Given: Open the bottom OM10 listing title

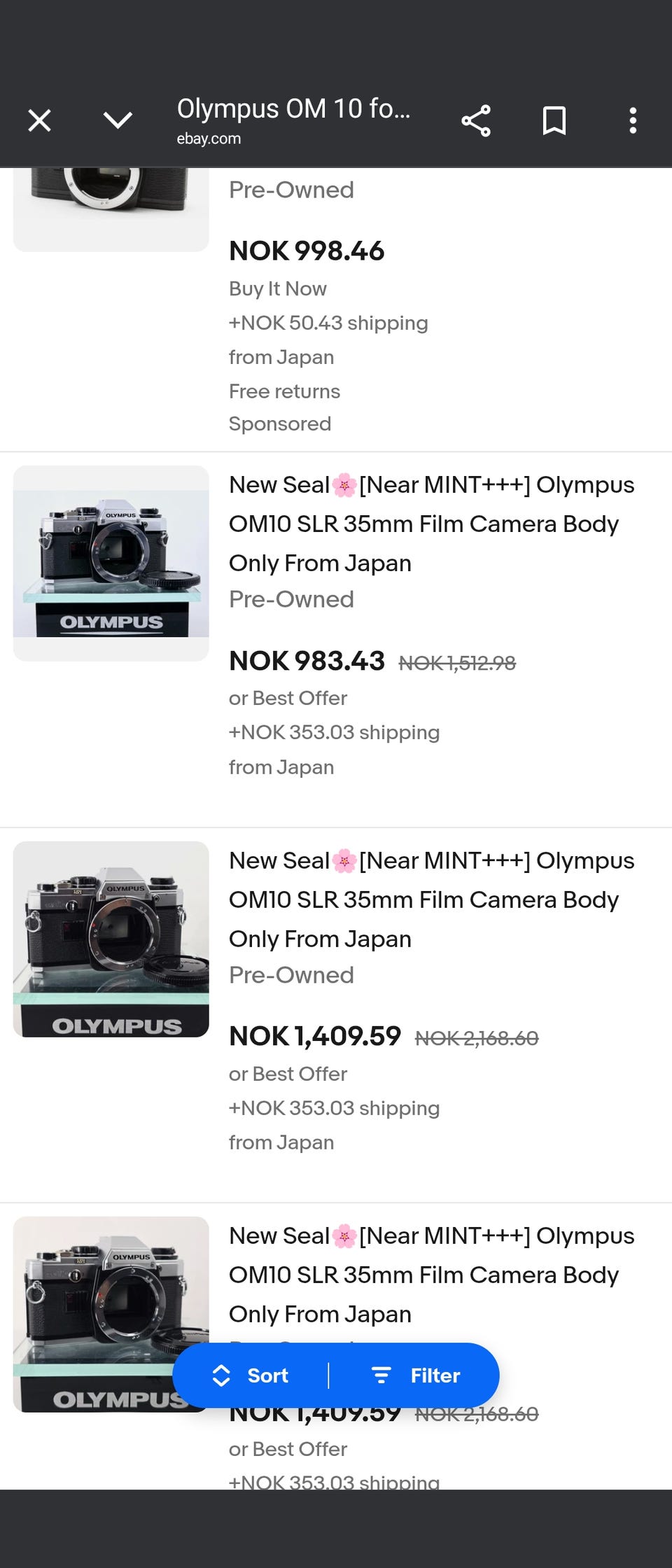Looking at the screenshot, I should 432,1275.
